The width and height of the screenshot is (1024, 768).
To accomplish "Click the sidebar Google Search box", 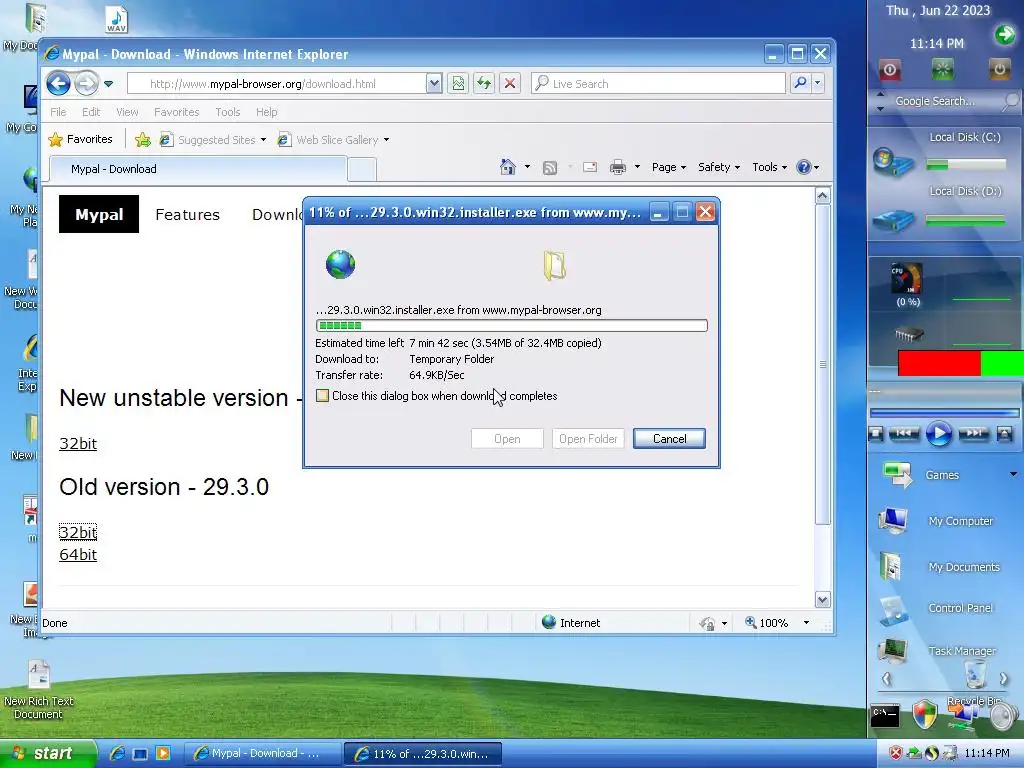I will 944,101.
